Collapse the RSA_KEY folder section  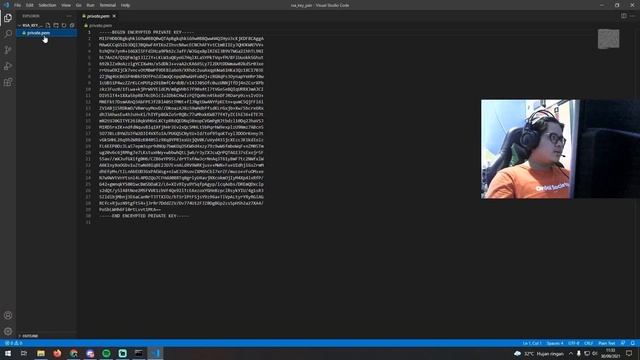coord(30,25)
